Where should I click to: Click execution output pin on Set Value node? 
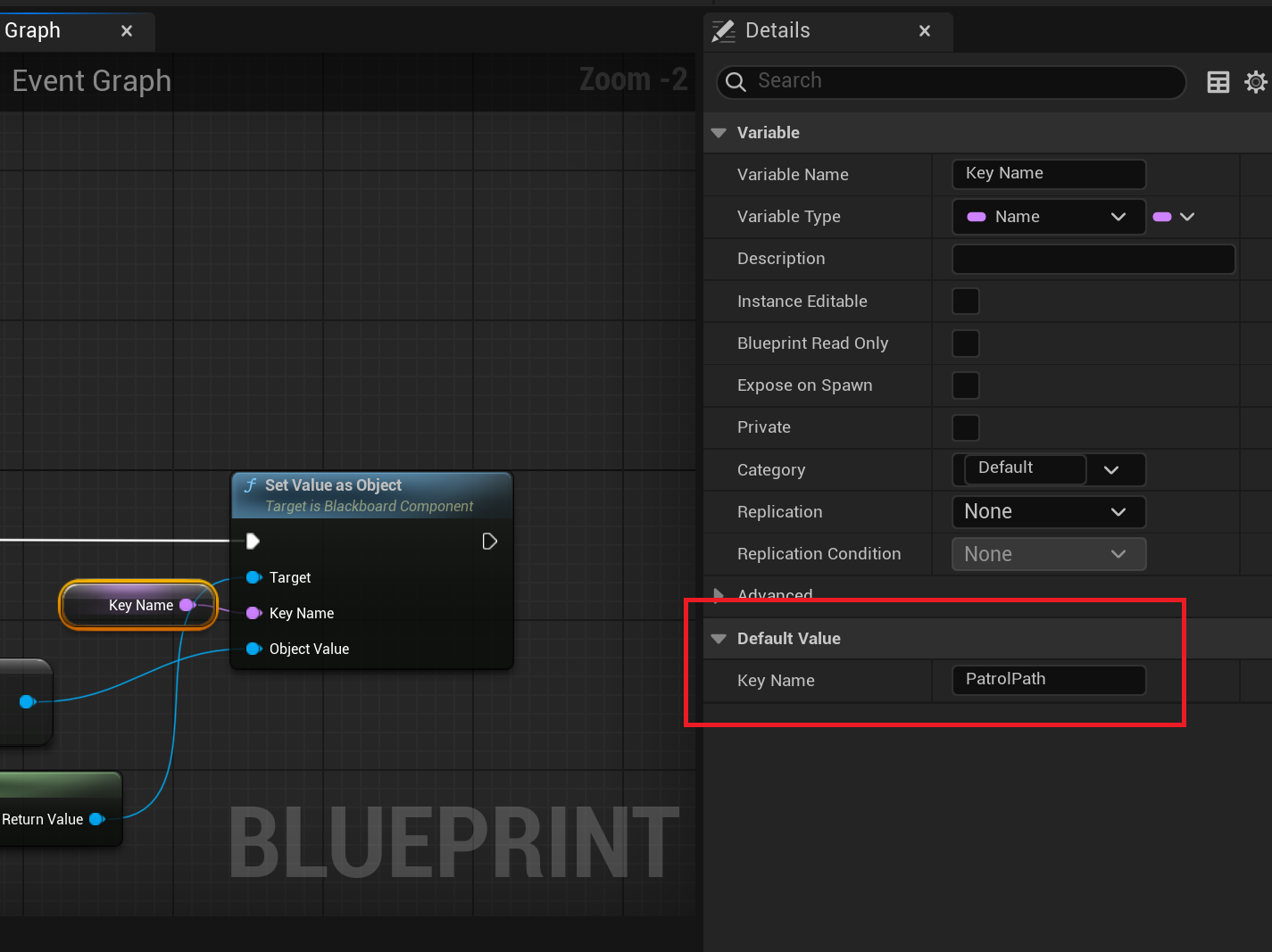pos(489,541)
